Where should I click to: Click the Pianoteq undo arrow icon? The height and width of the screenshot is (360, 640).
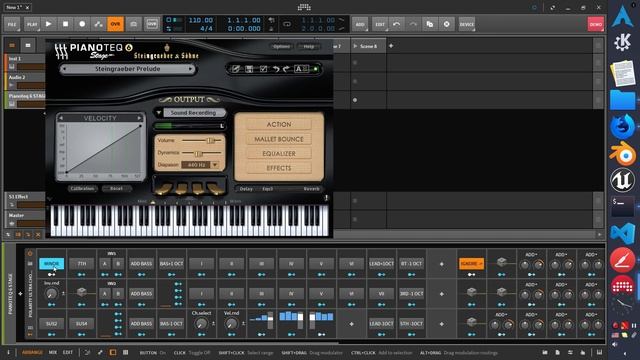pyautogui.click(x=276, y=69)
